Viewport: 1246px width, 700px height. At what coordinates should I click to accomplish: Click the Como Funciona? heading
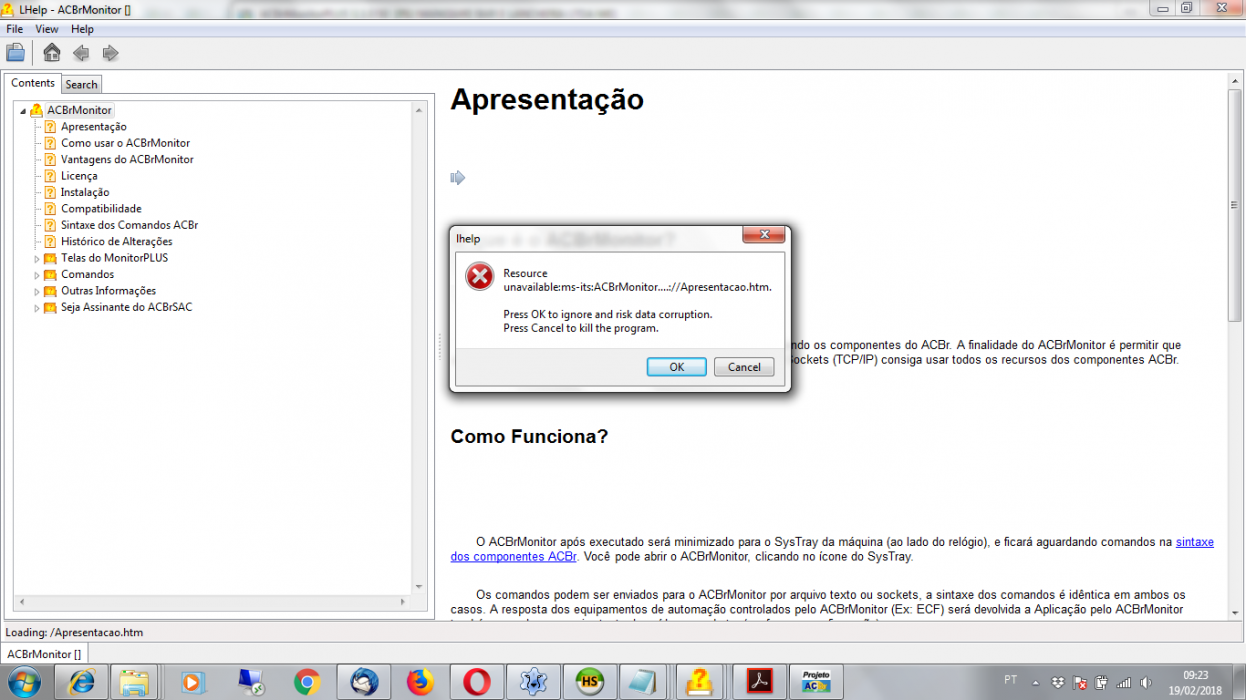(529, 436)
